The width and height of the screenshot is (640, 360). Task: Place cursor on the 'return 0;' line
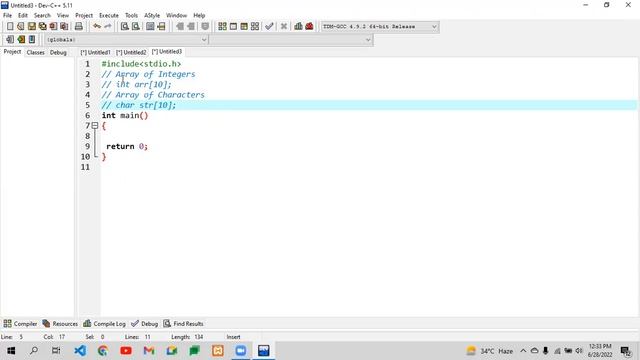(127, 147)
